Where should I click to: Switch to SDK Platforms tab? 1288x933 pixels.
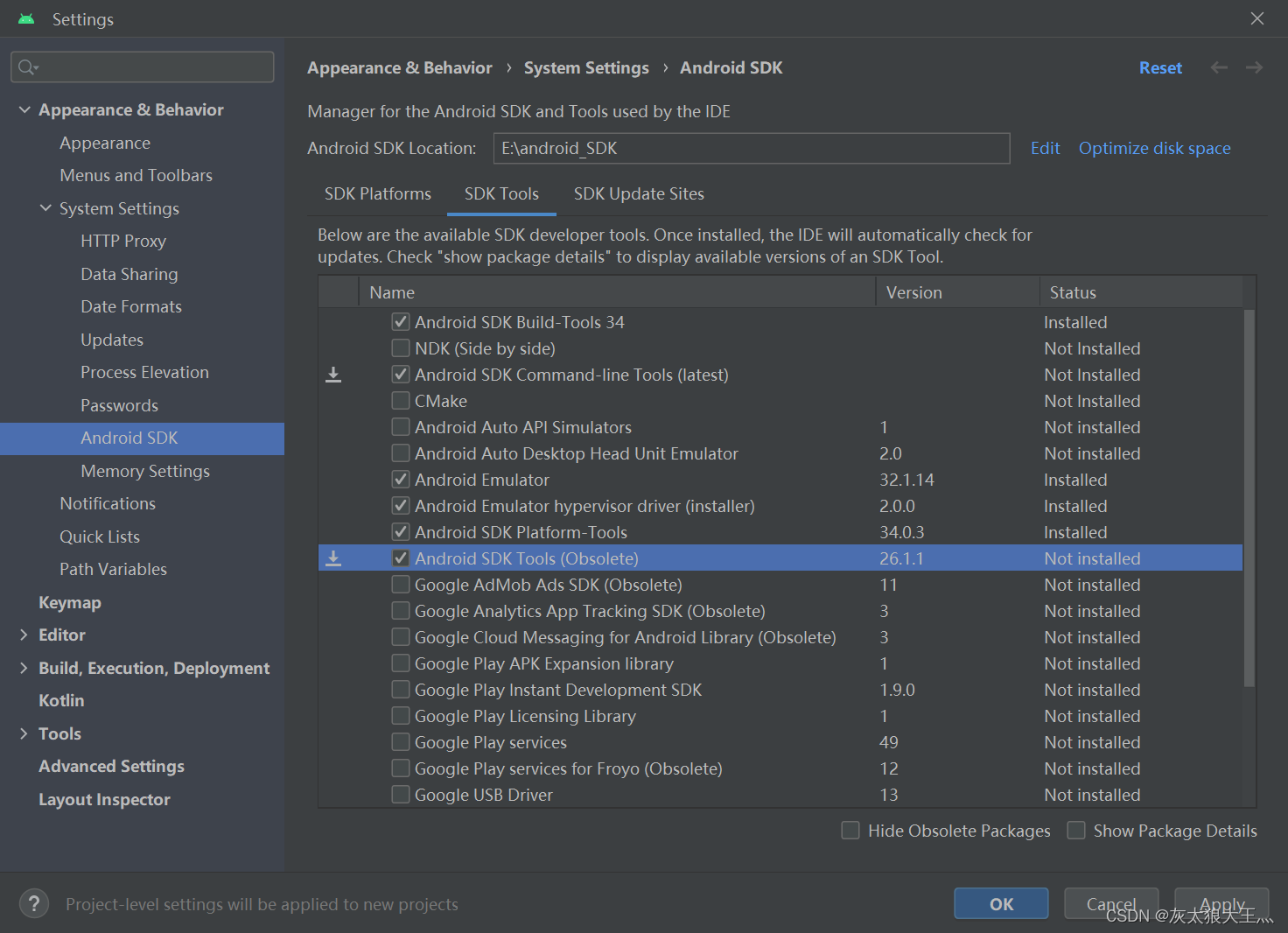(378, 193)
